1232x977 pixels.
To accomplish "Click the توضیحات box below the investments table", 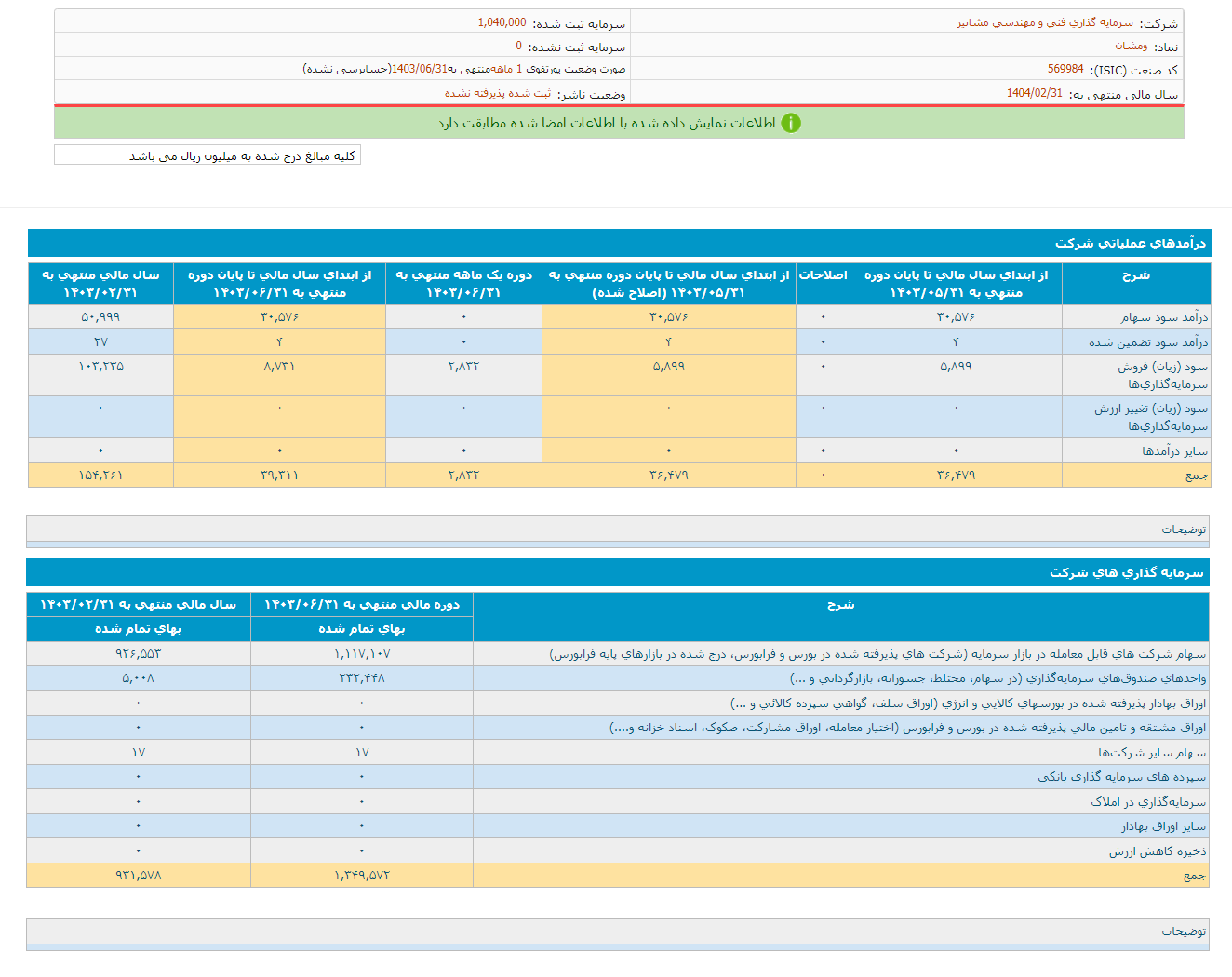I will (618, 931).
